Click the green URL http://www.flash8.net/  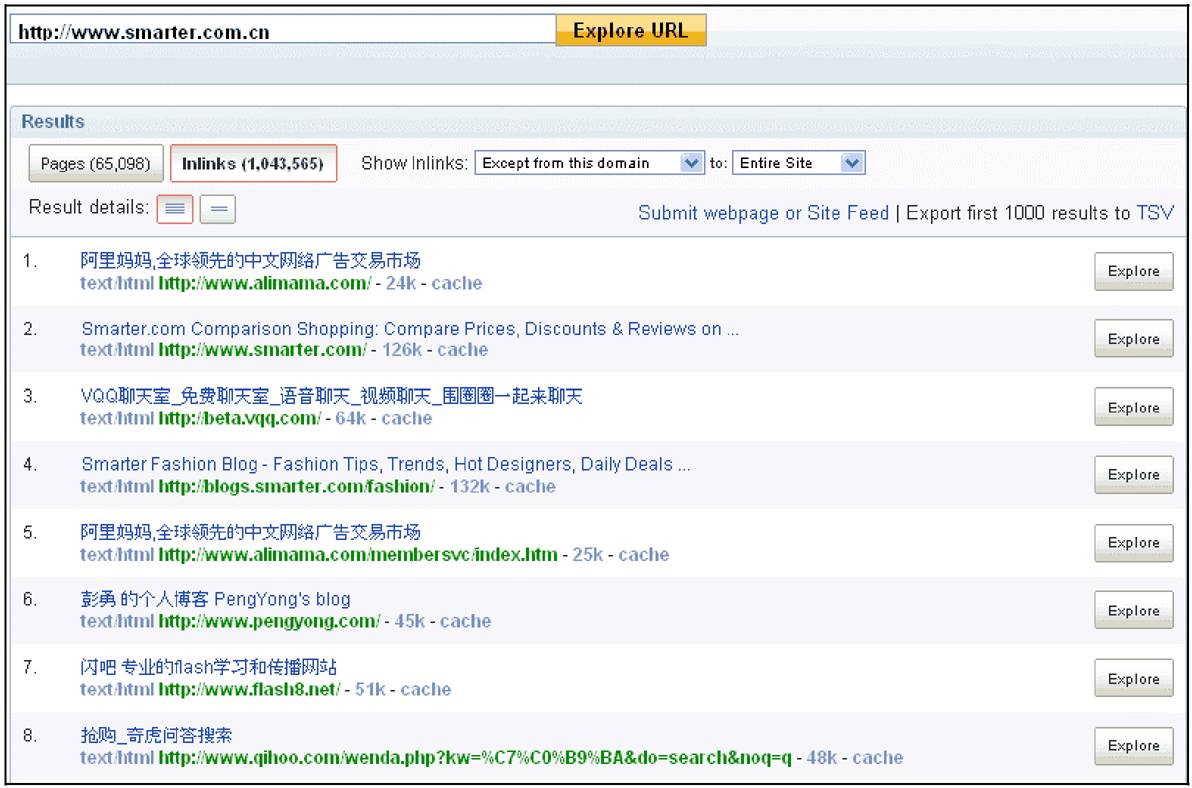[x=249, y=690]
